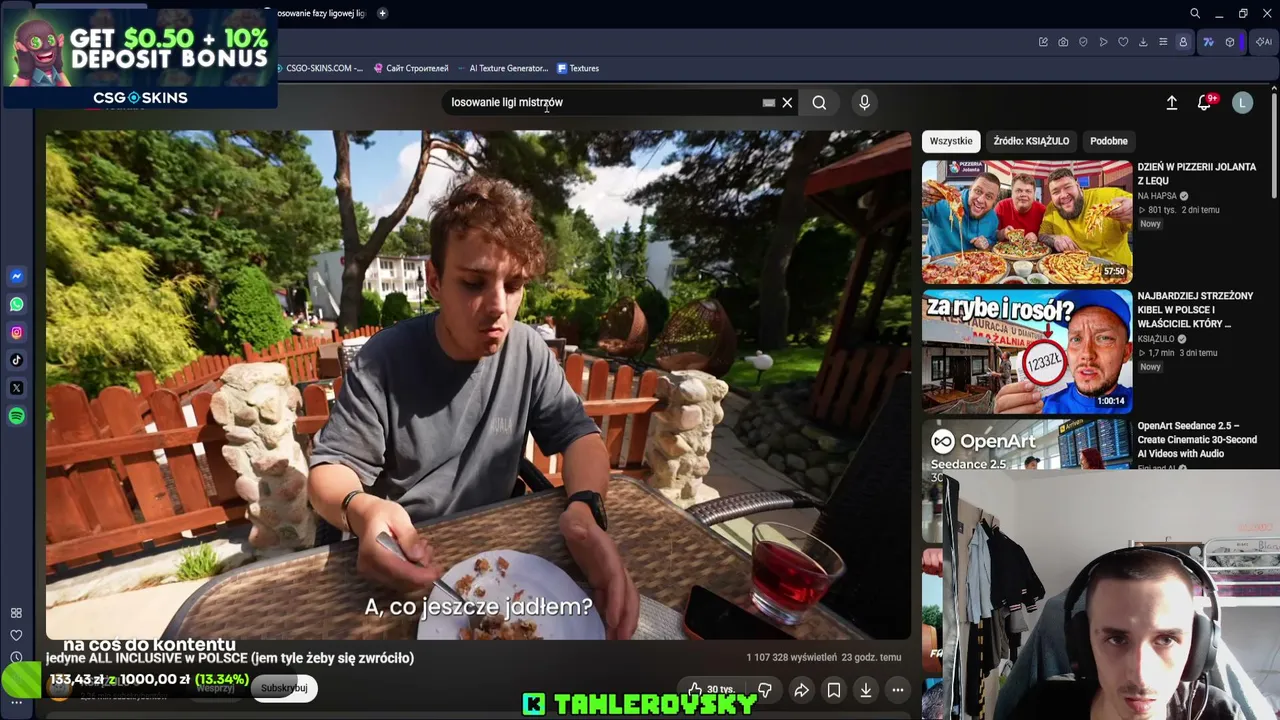Image resolution: width=1280 pixels, height=720 pixels.
Task: Download the video with download button
Action: [866, 690]
